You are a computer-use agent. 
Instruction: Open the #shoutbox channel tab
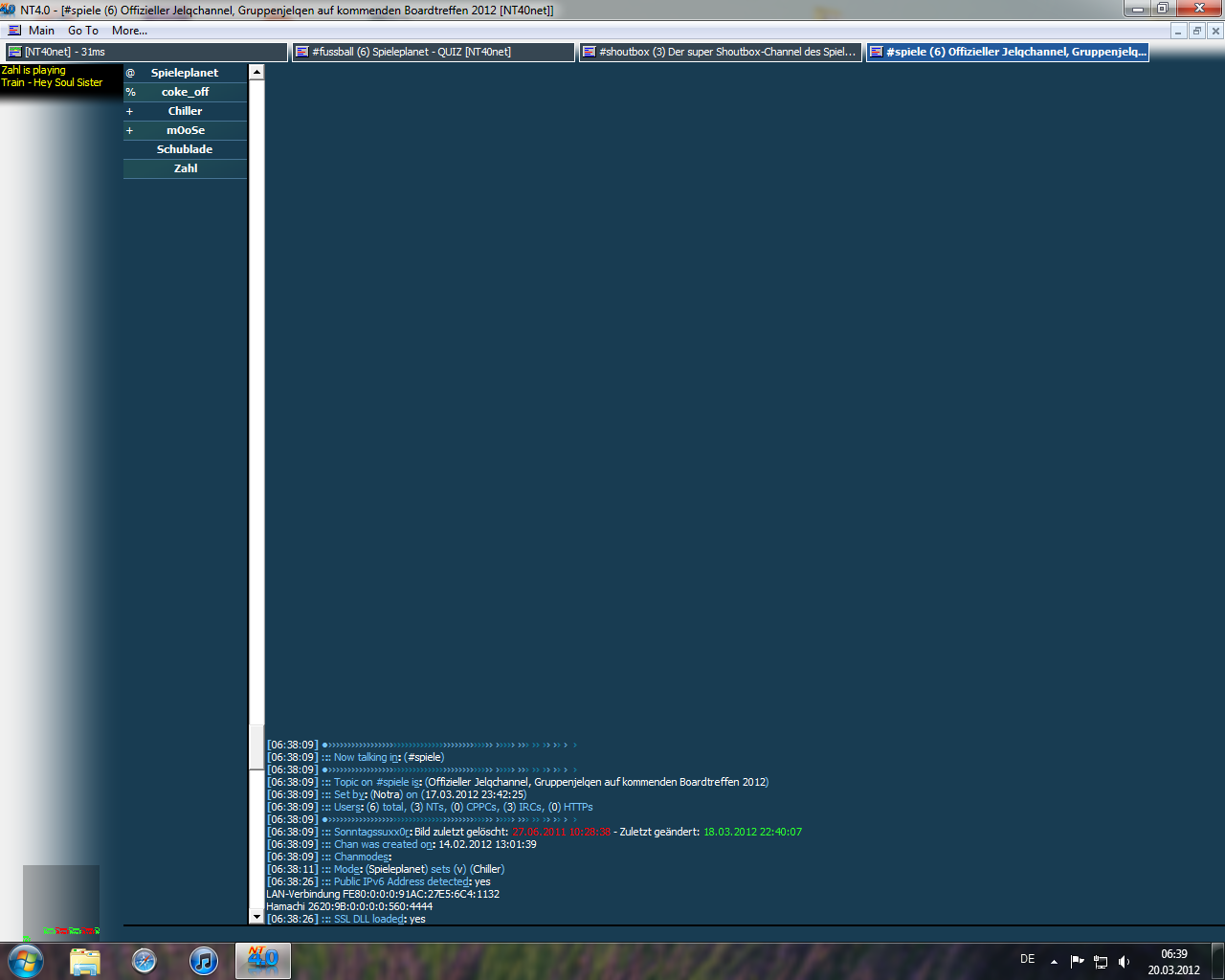[x=720, y=52]
